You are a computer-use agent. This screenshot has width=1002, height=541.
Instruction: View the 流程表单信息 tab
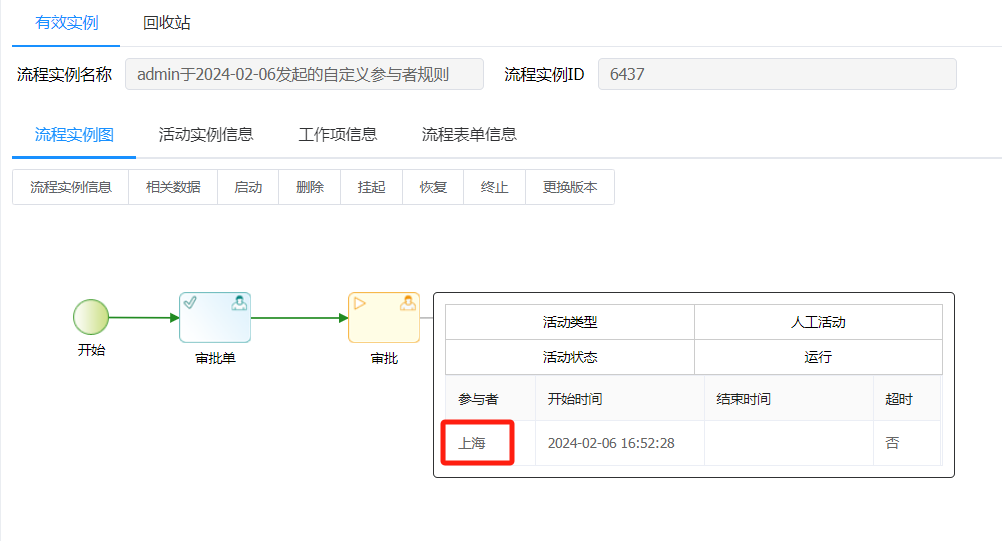point(469,134)
